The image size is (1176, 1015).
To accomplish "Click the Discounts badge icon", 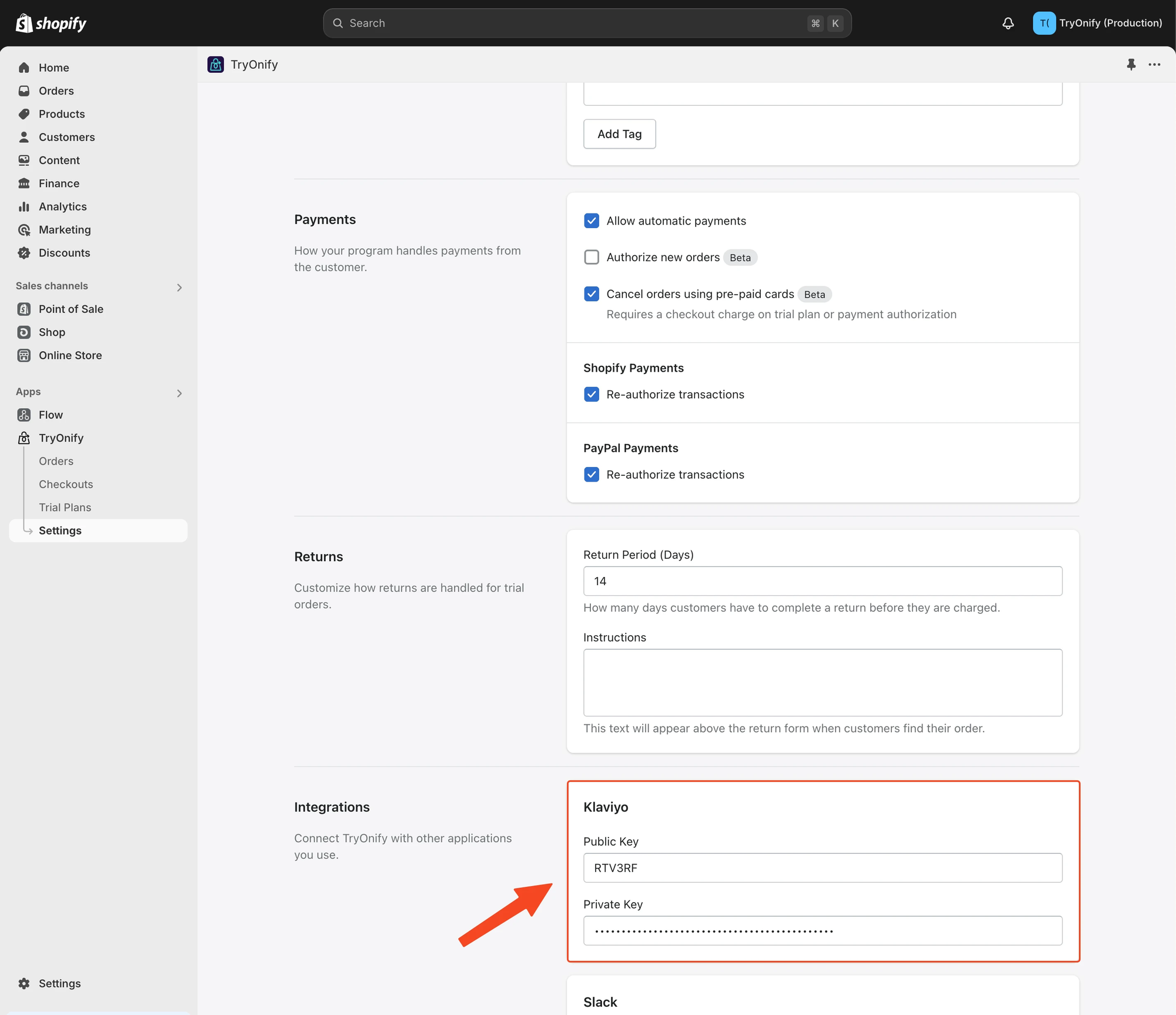I will 24,253.
